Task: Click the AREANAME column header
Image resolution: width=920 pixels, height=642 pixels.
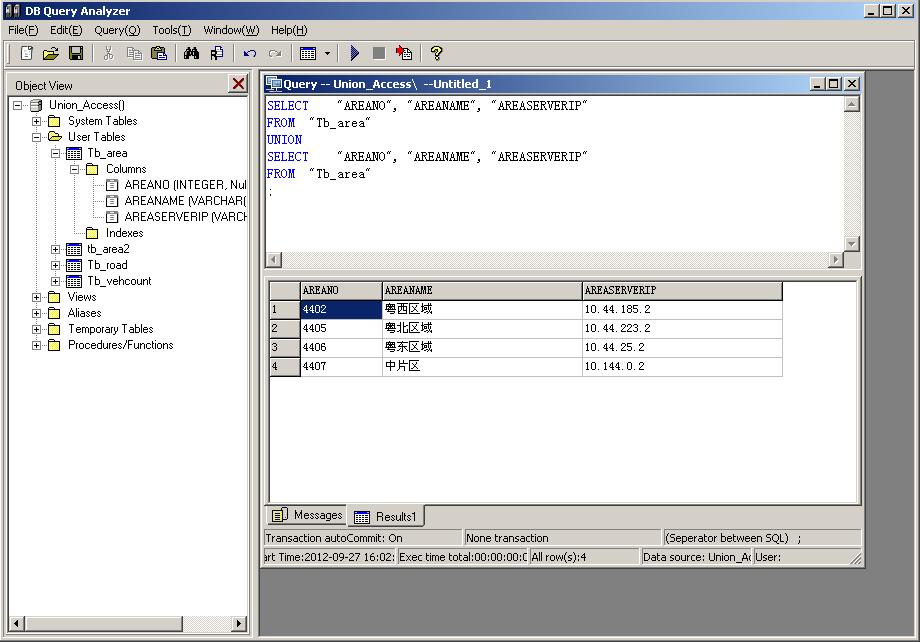Action: tap(481, 290)
